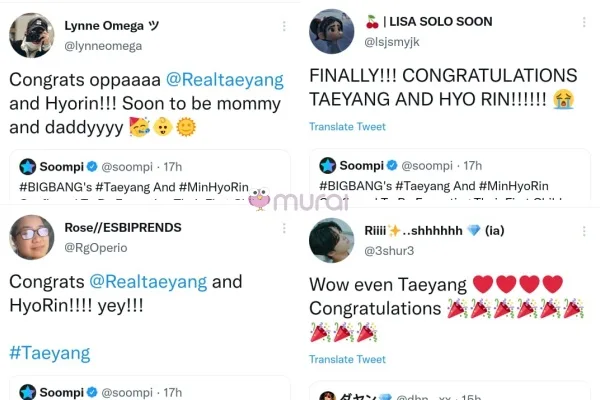The image size is (600, 400).
Task: Translate the LISA SOLO SOON tweet
Action: click(x=347, y=127)
